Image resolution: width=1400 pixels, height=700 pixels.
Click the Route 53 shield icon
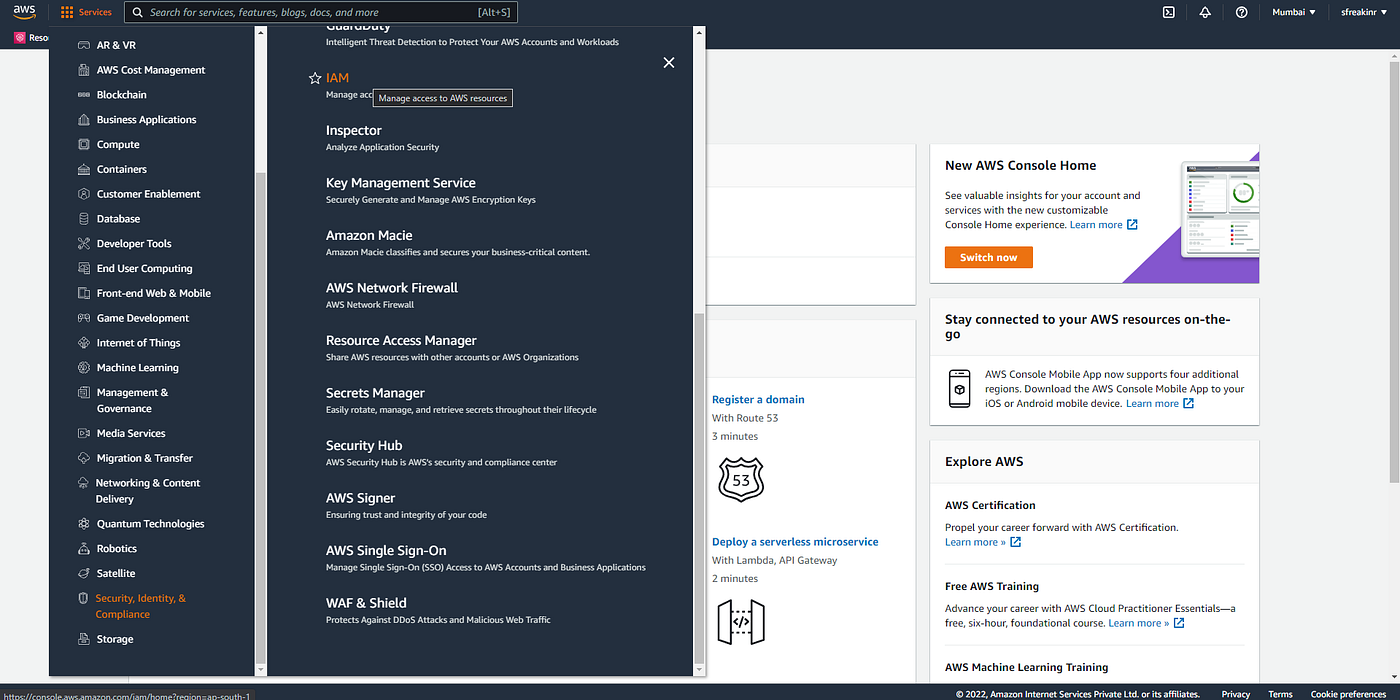[741, 480]
